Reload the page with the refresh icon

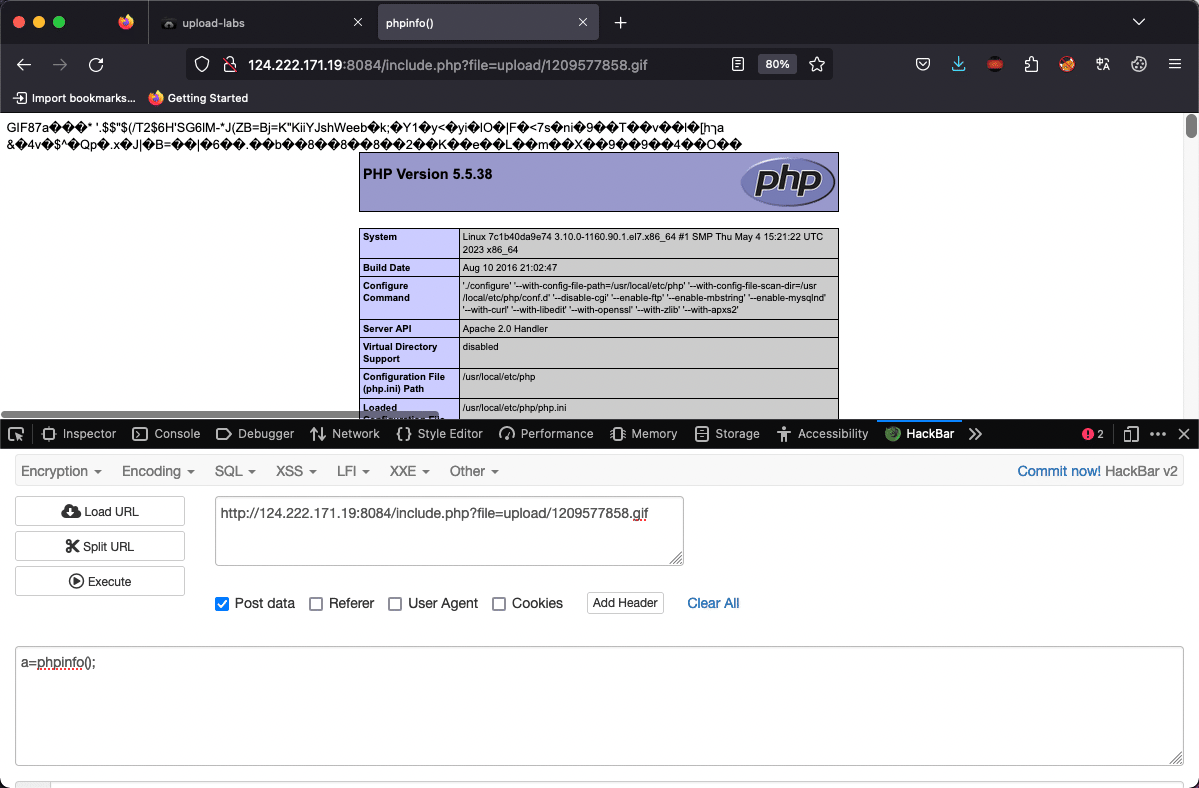(96, 65)
